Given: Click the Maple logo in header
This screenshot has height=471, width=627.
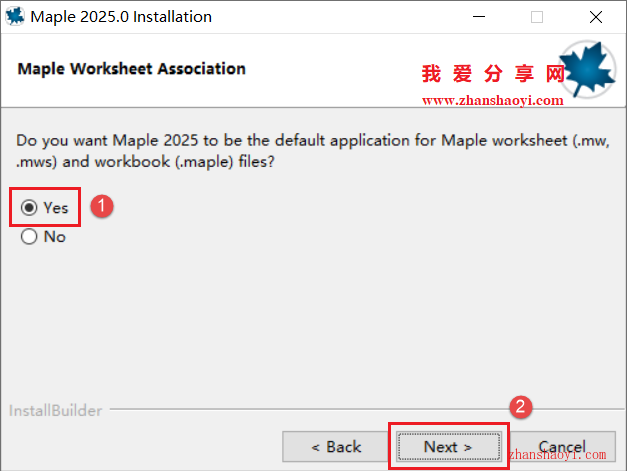Looking at the screenshot, I should (588, 70).
